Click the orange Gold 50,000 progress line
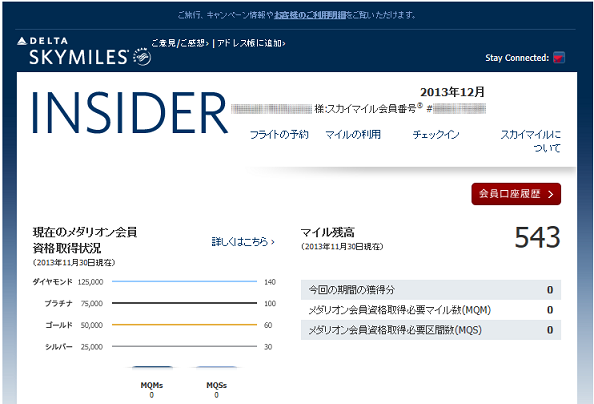This screenshot has width=594, height=404. pos(184,325)
